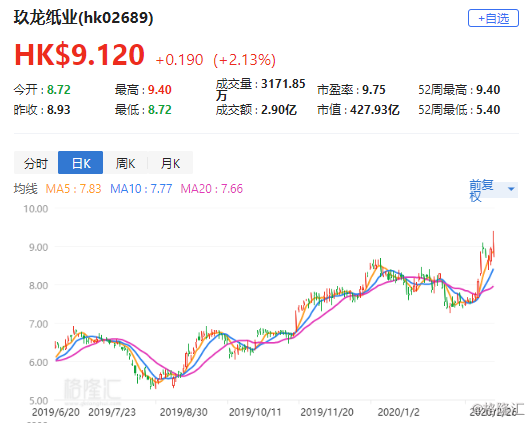This screenshot has height=423, width=532.
Task: Click 成交量 value 3171.85
Action: 283,83
